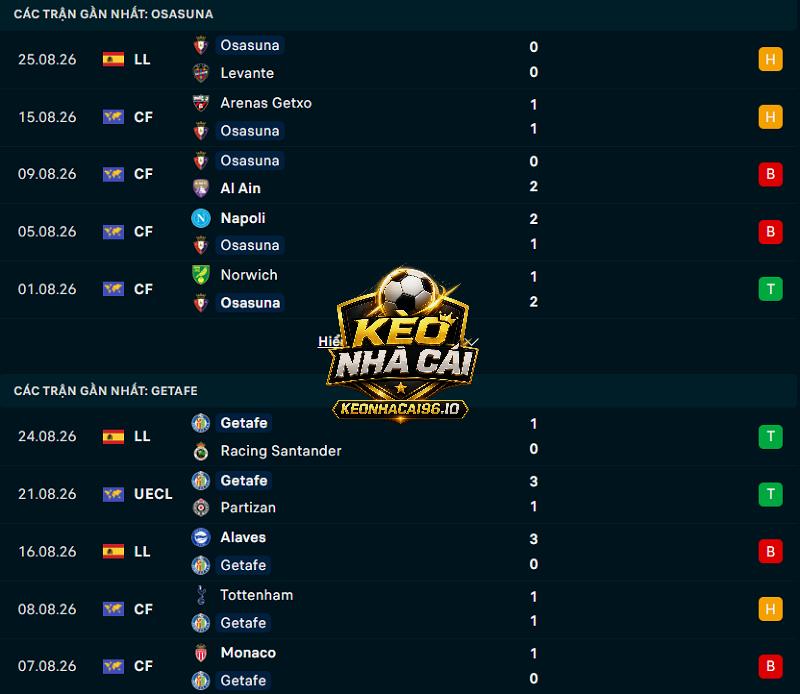Select orange H badge for Levante match
The height and width of the screenshot is (694, 800).
pos(770,59)
